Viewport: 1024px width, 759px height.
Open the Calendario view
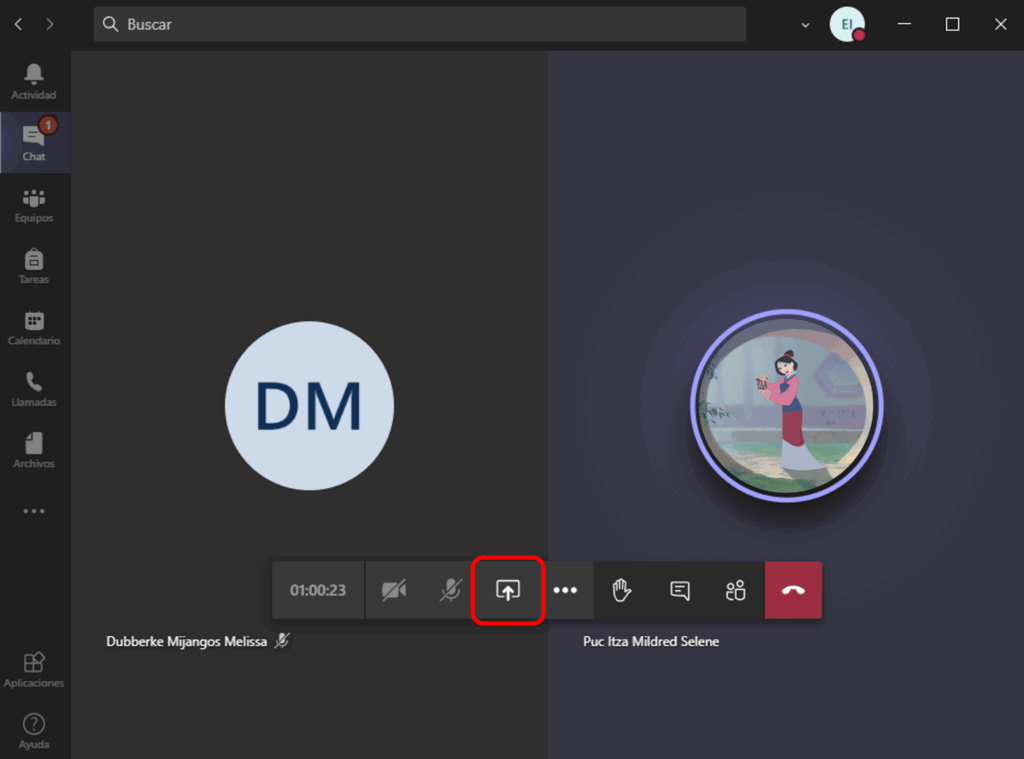tap(34, 328)
